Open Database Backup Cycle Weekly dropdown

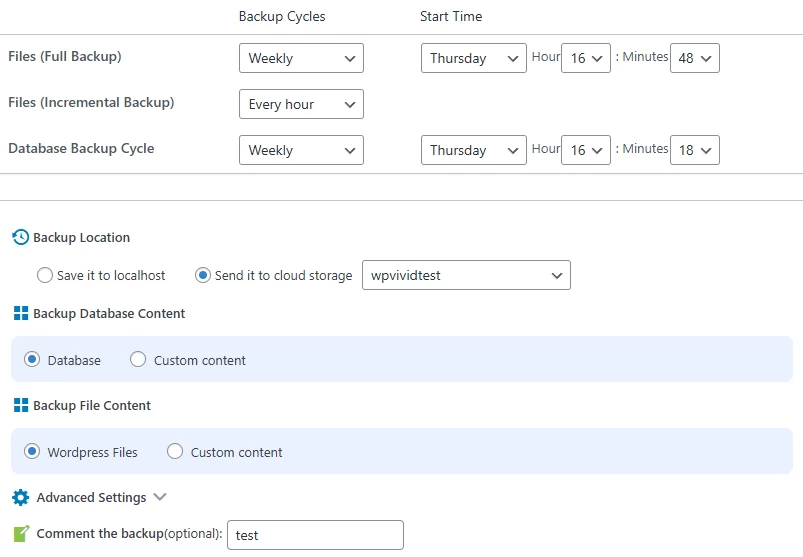click(301, 150)
